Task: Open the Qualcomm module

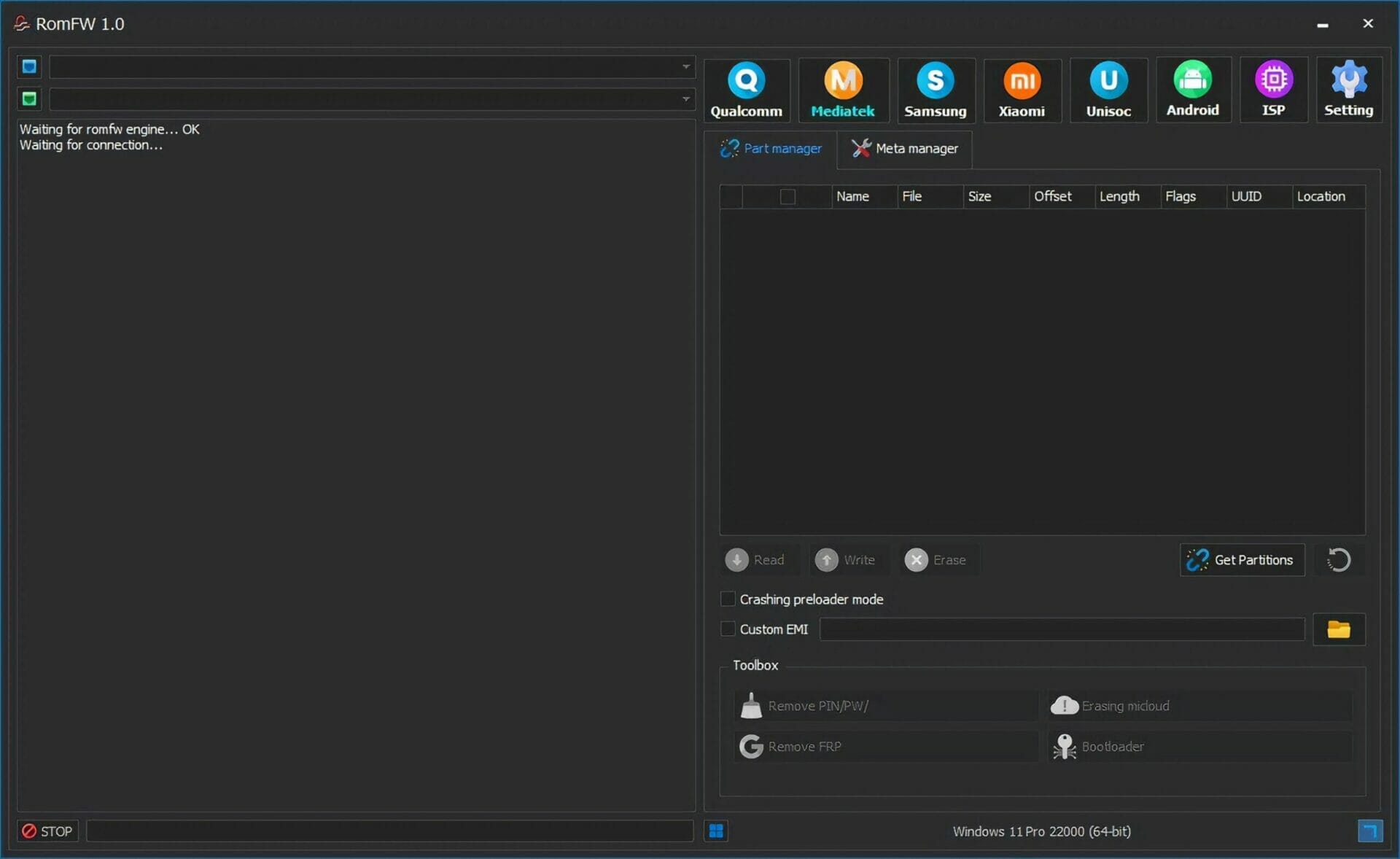Action: tap(746, 90)
